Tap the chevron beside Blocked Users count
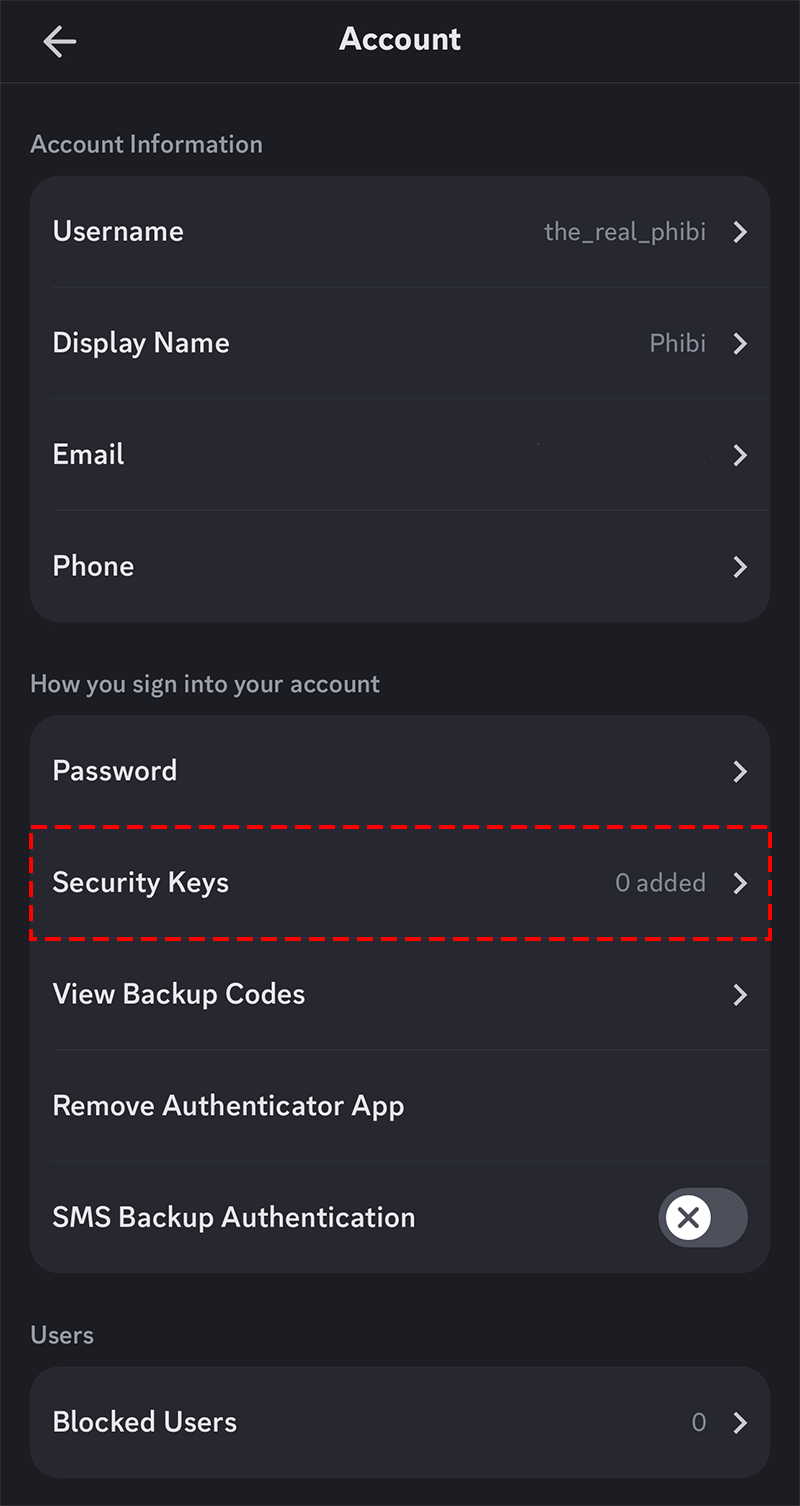Screen dimensions: 800x1506 tap(740, 1423)
